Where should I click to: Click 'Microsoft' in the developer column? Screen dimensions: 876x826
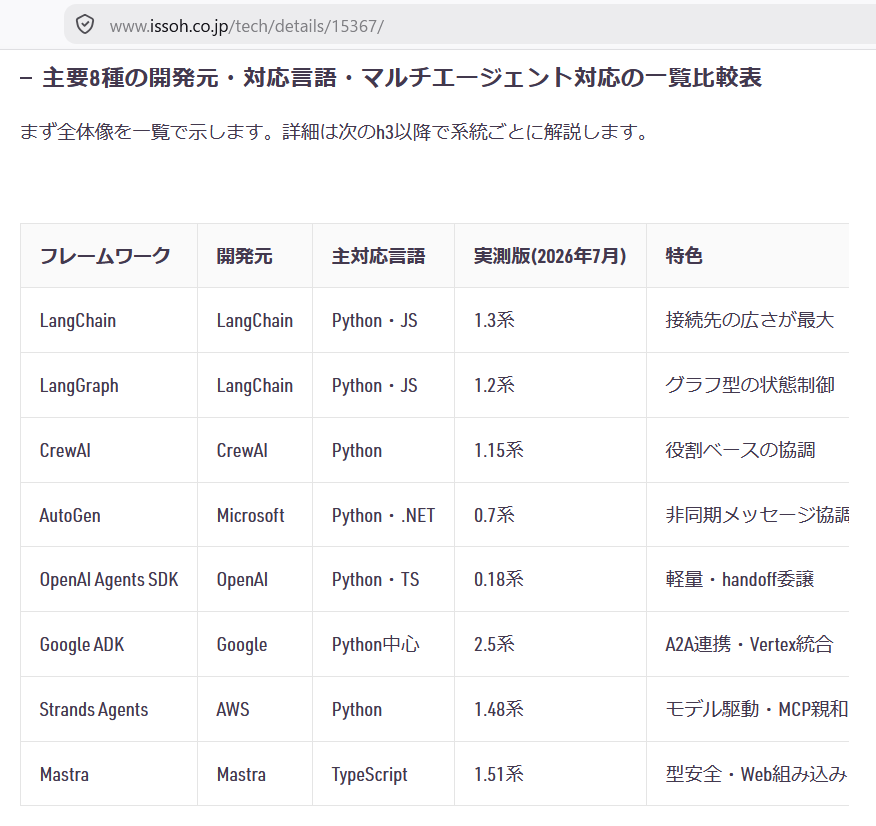(251, 515)
